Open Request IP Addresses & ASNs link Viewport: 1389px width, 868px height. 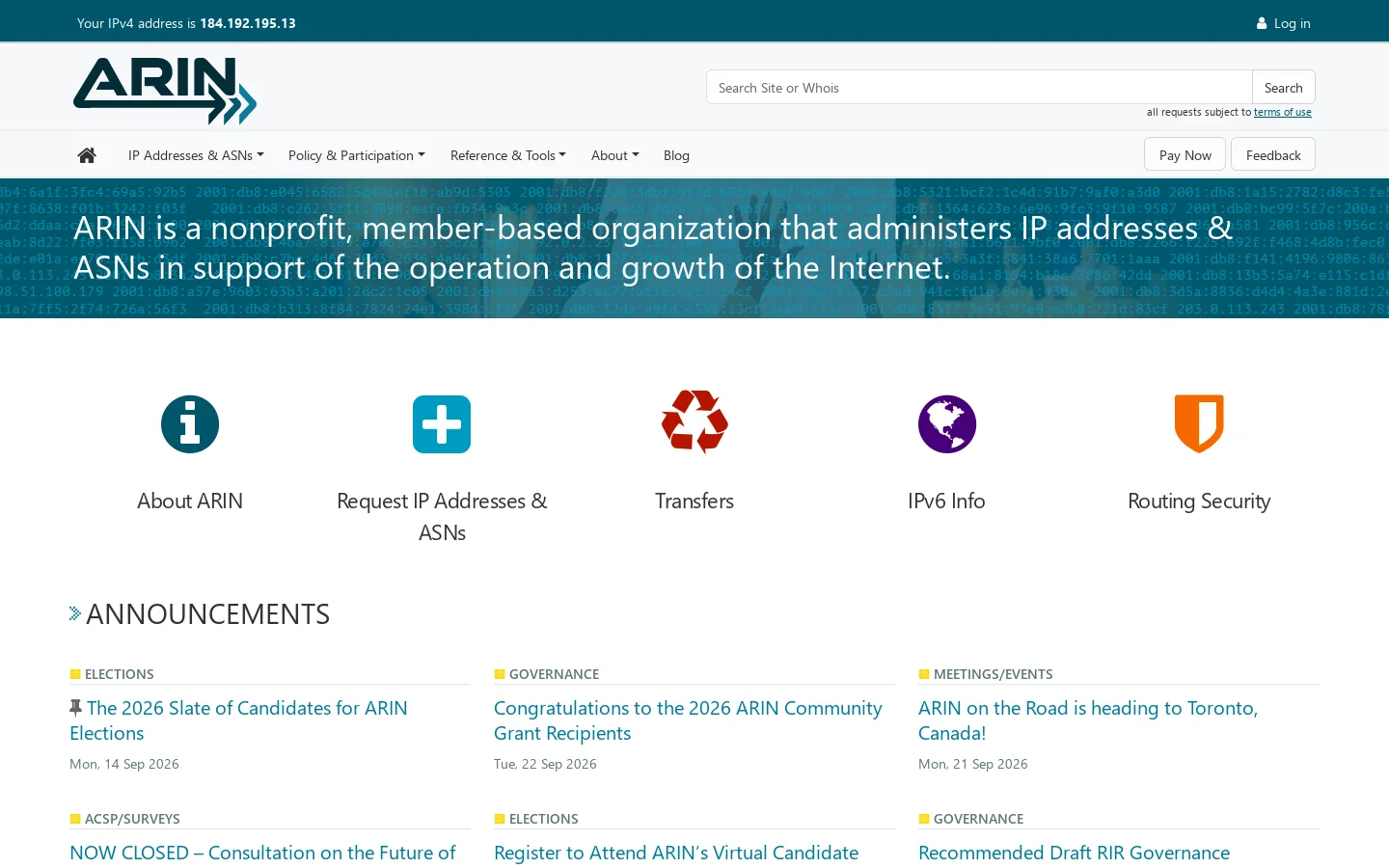tap(442, 517)
